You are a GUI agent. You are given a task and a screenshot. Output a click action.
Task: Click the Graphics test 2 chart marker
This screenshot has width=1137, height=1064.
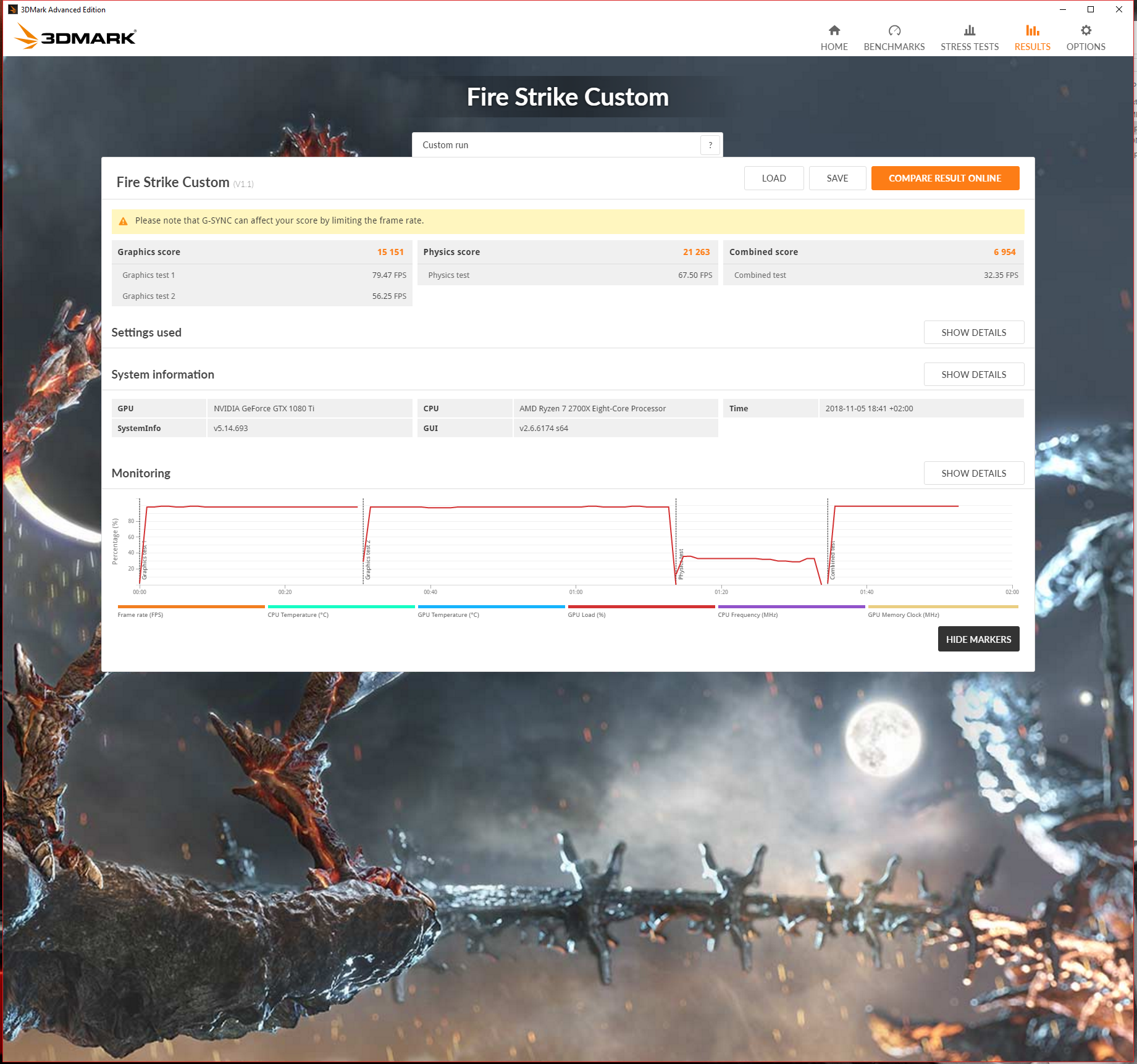click(367, 561)
